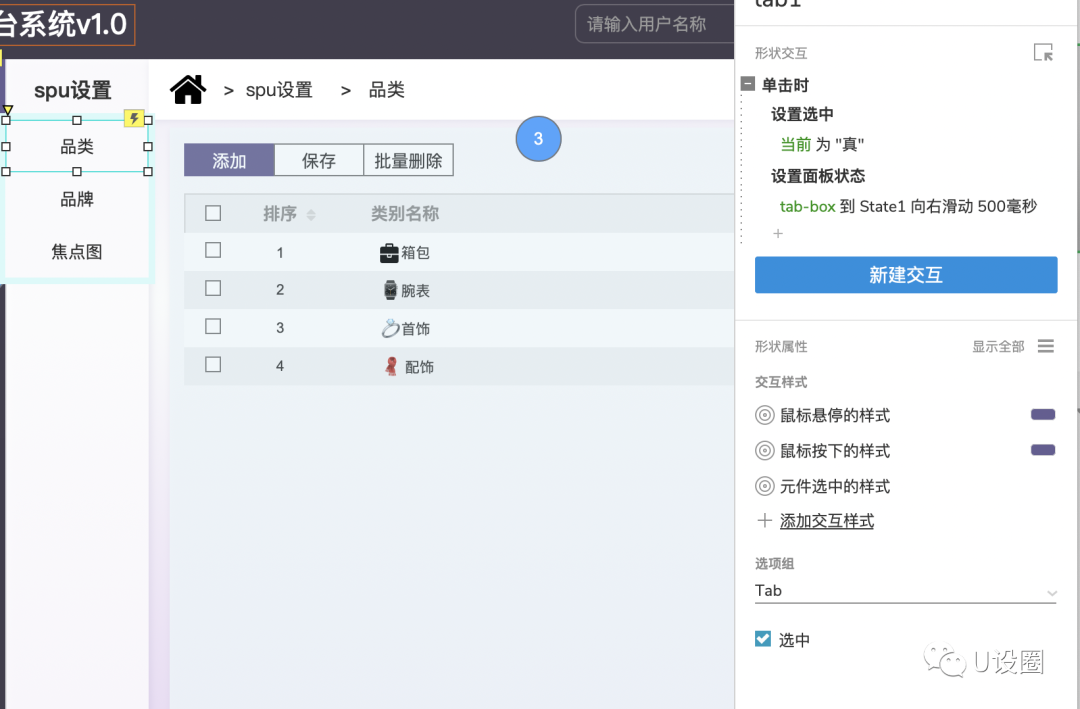Click the home icon in the breadcrumb
Viewport: 1080px width, 709px height.
tap(188, 89)
